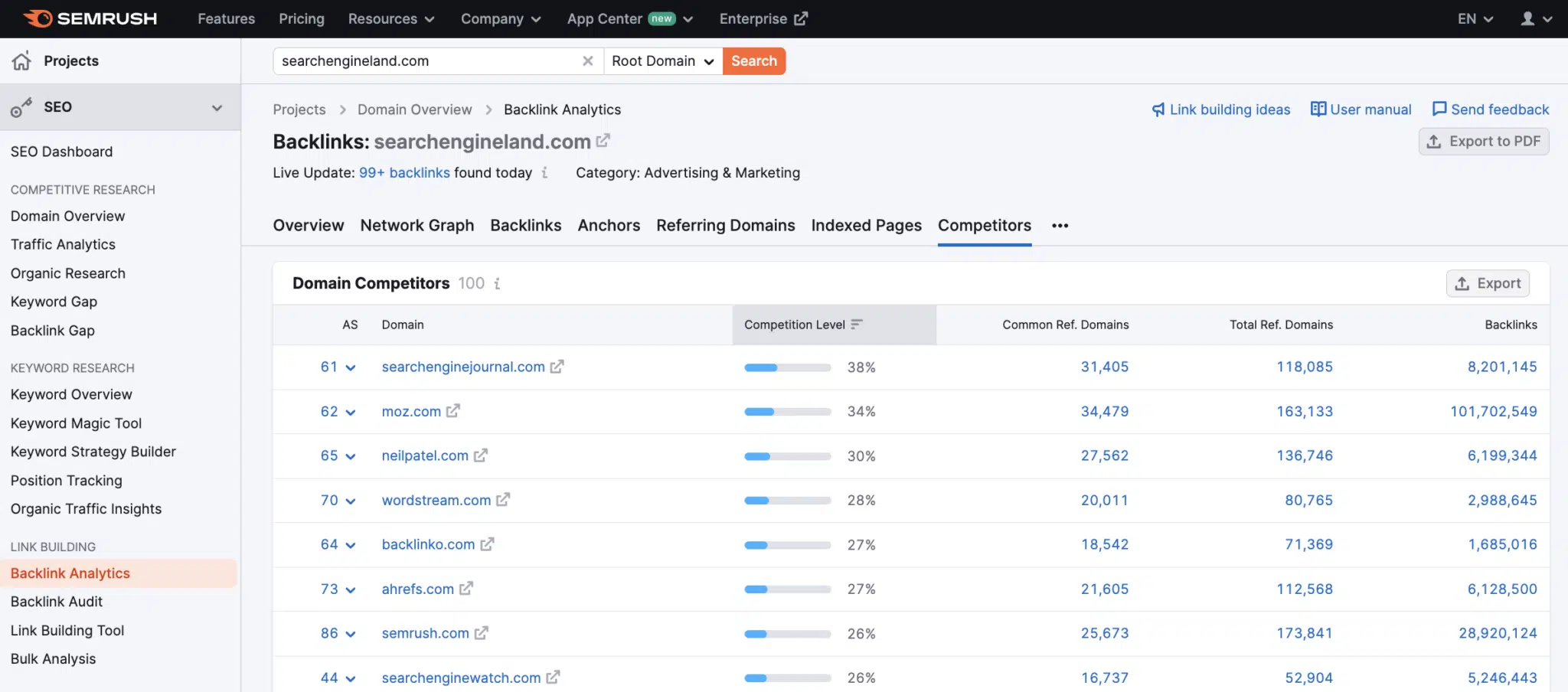Screen dimensions: 1568x692
Task: Open ahrefs.com external link icon
Action: (466, 589)
